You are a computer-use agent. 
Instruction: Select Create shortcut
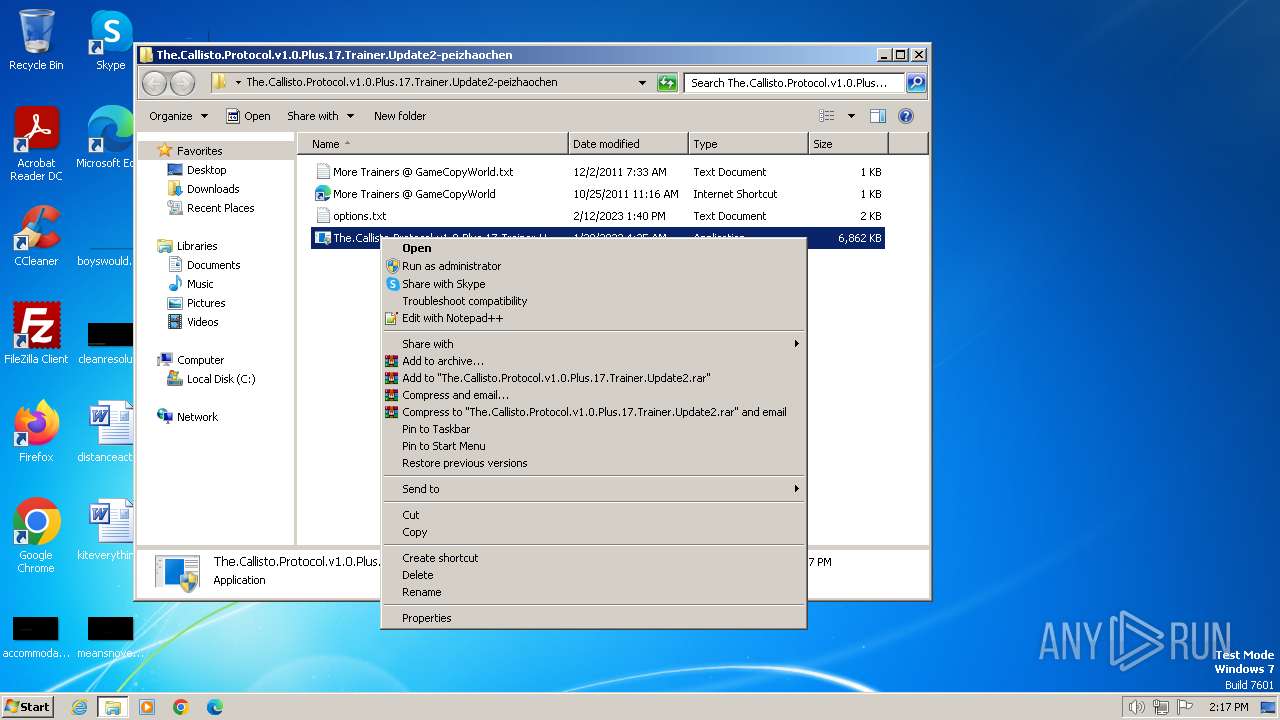(594, 558)
